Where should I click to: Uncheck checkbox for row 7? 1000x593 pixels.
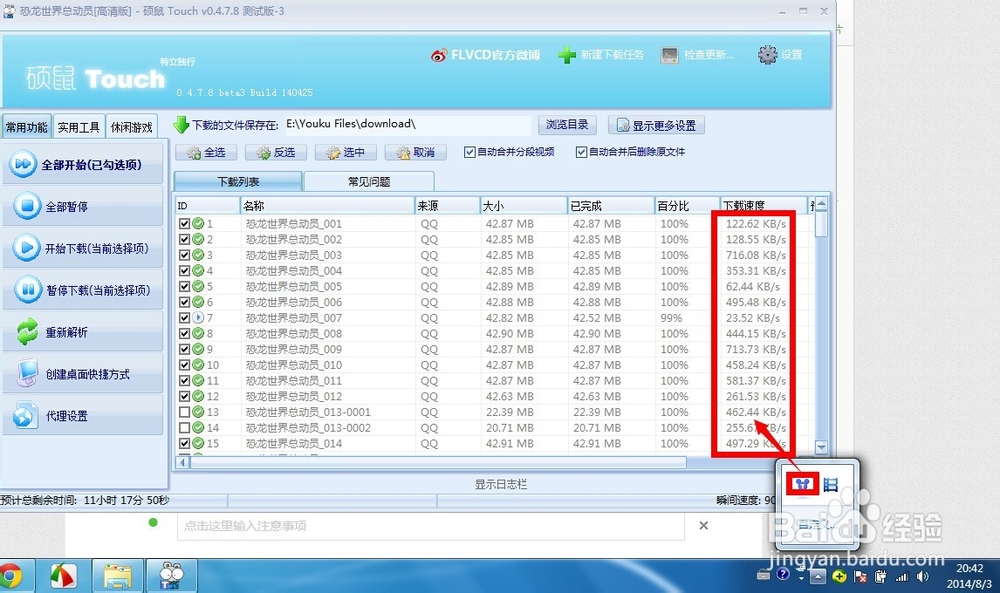184,318
